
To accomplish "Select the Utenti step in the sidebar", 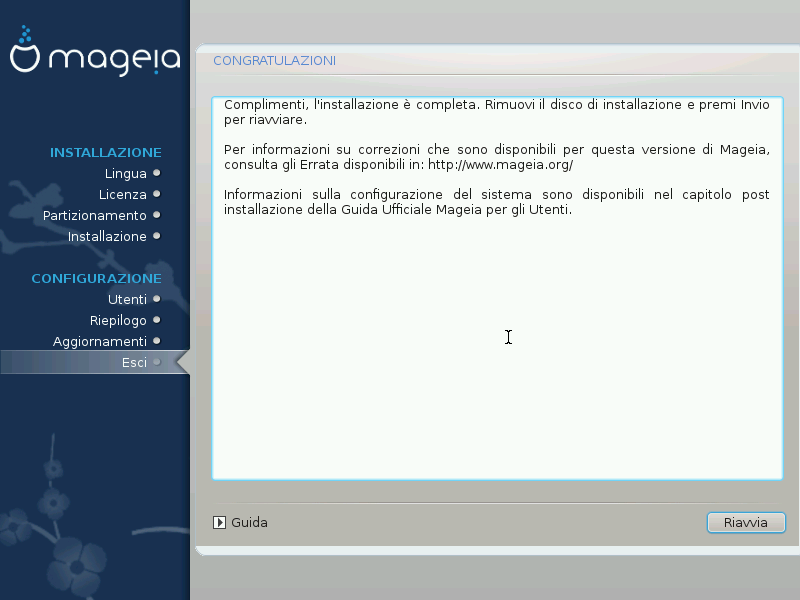I will coord(127,299).
